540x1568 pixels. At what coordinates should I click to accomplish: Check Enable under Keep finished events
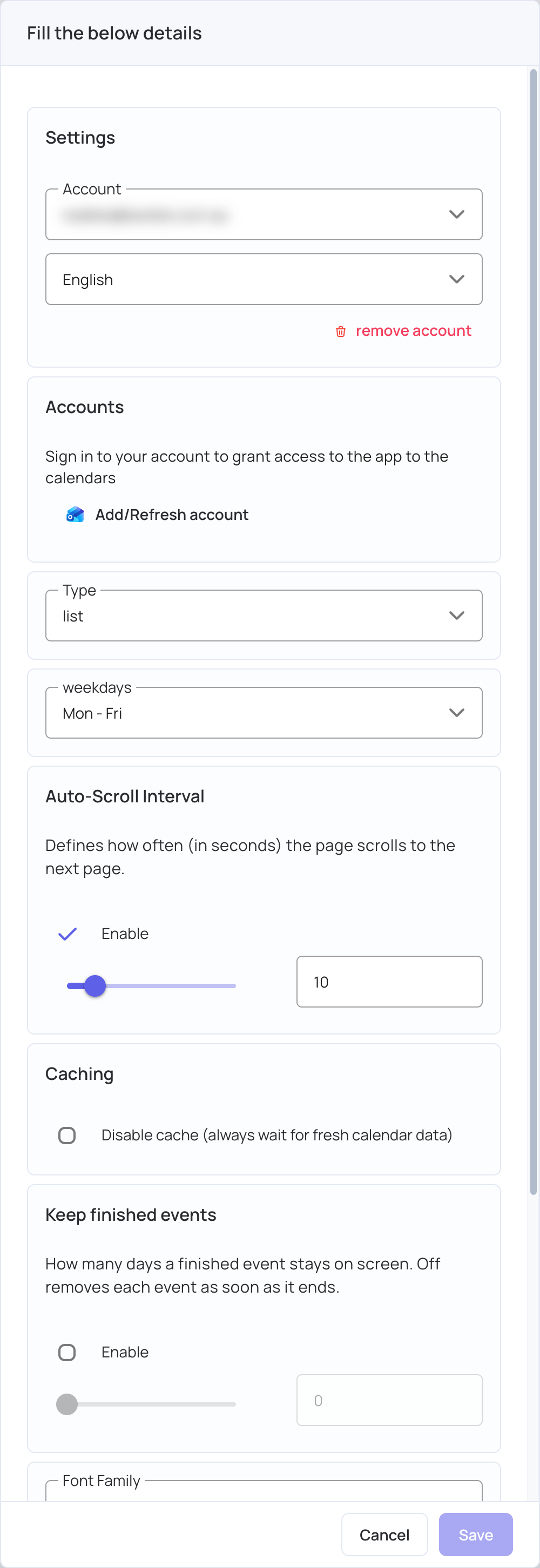click(x=67, y=1352)
